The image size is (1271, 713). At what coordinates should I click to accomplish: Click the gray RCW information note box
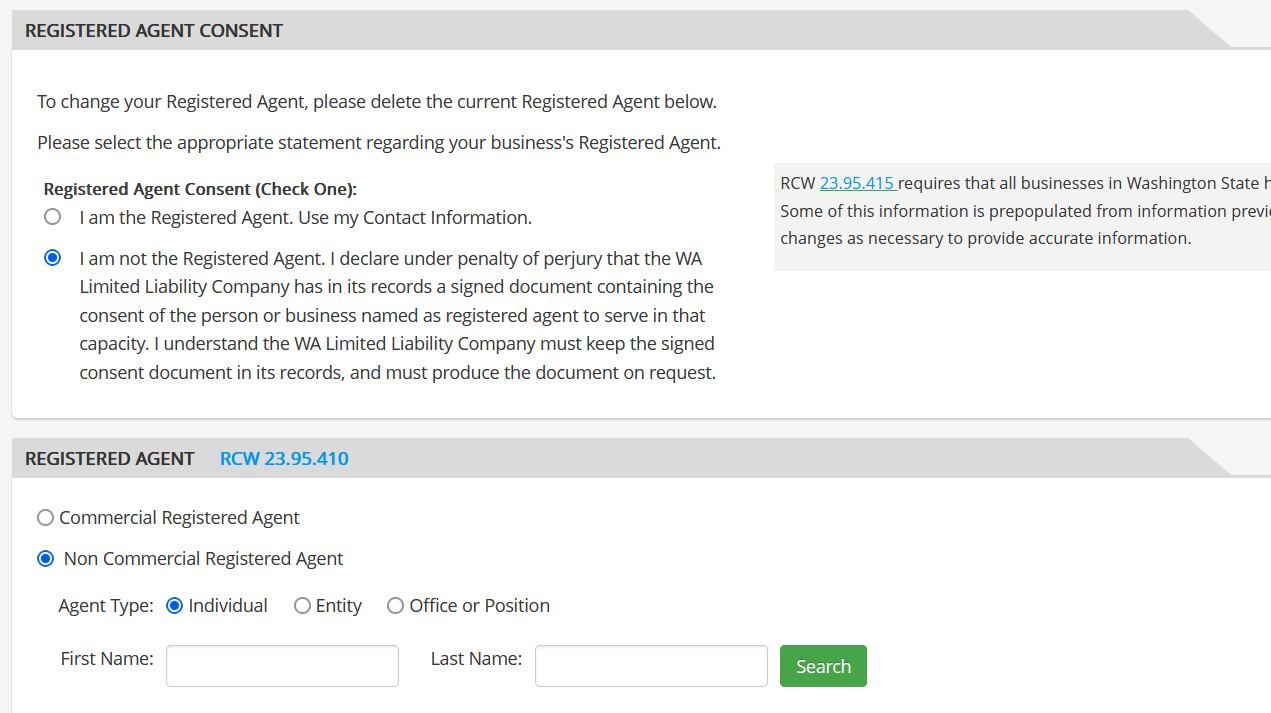1022,217
